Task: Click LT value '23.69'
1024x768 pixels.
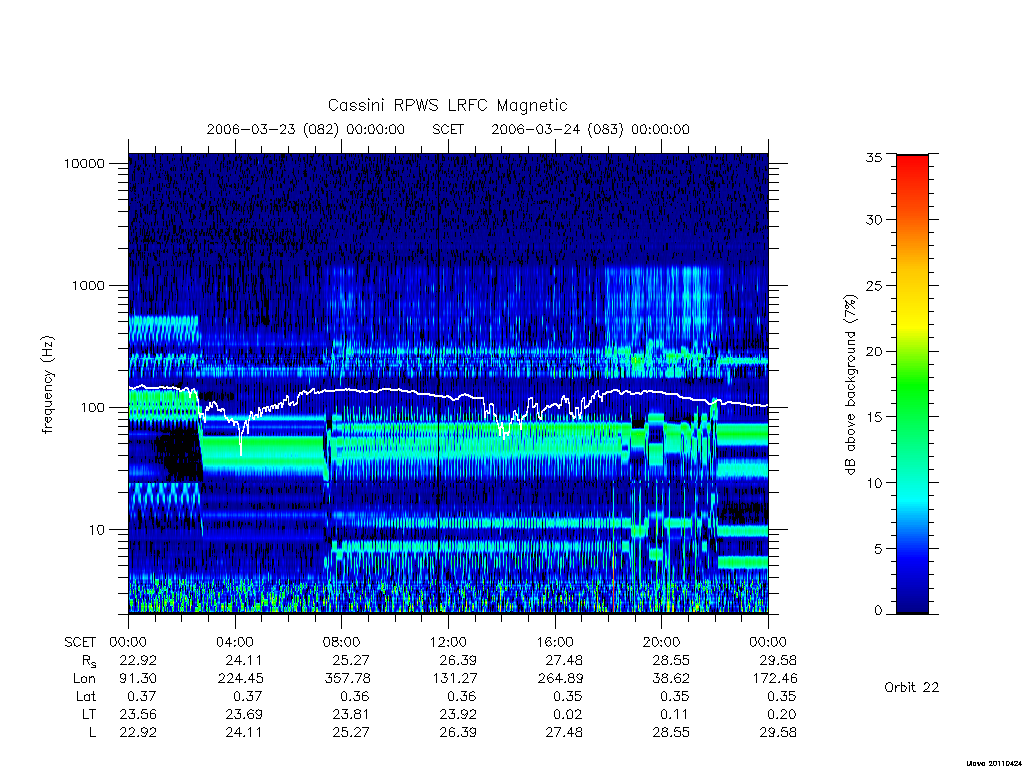Action: tap(244, 714)
